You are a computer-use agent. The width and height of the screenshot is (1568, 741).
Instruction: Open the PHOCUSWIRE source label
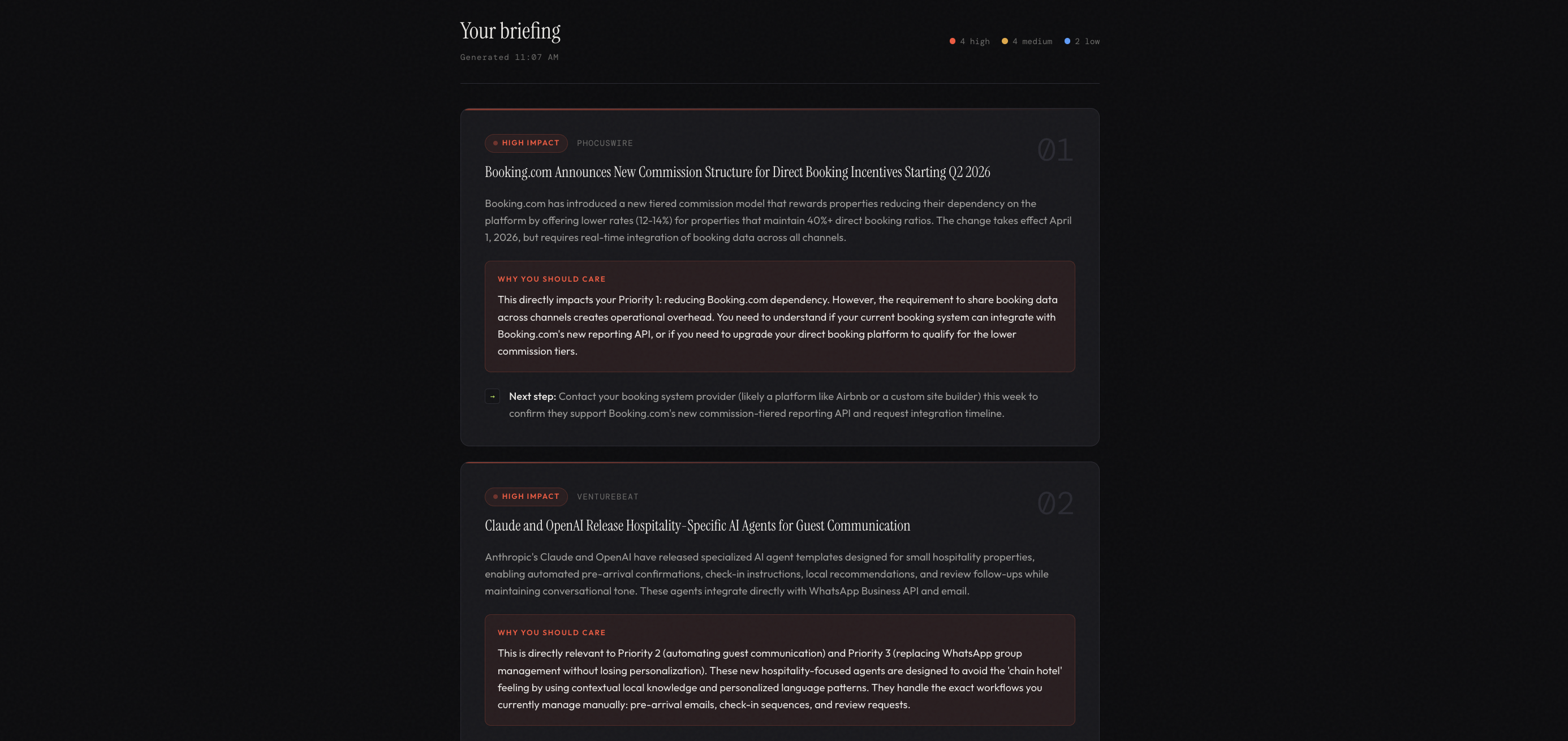[605, 143]
